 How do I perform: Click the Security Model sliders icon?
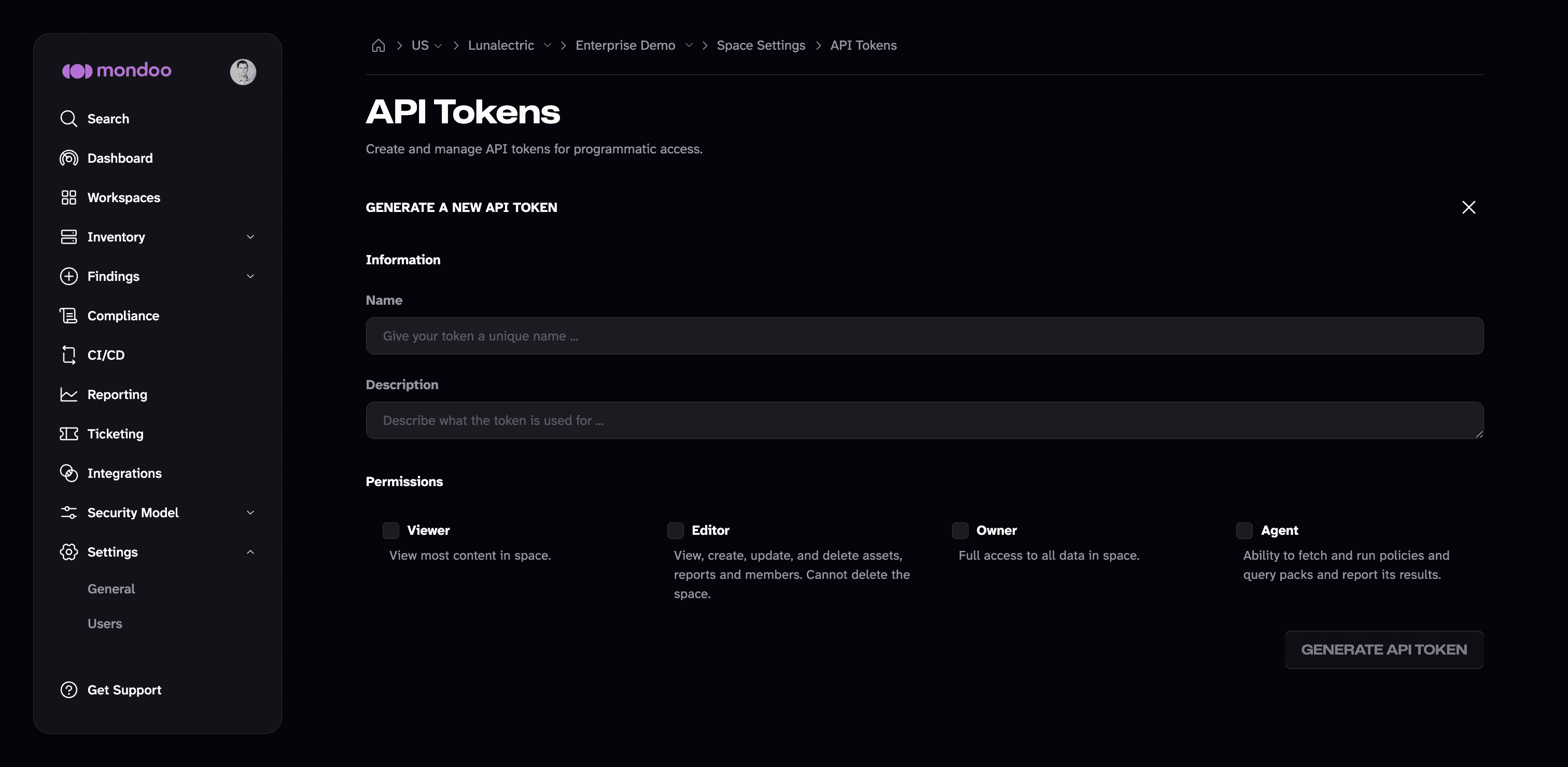point(69,513)
